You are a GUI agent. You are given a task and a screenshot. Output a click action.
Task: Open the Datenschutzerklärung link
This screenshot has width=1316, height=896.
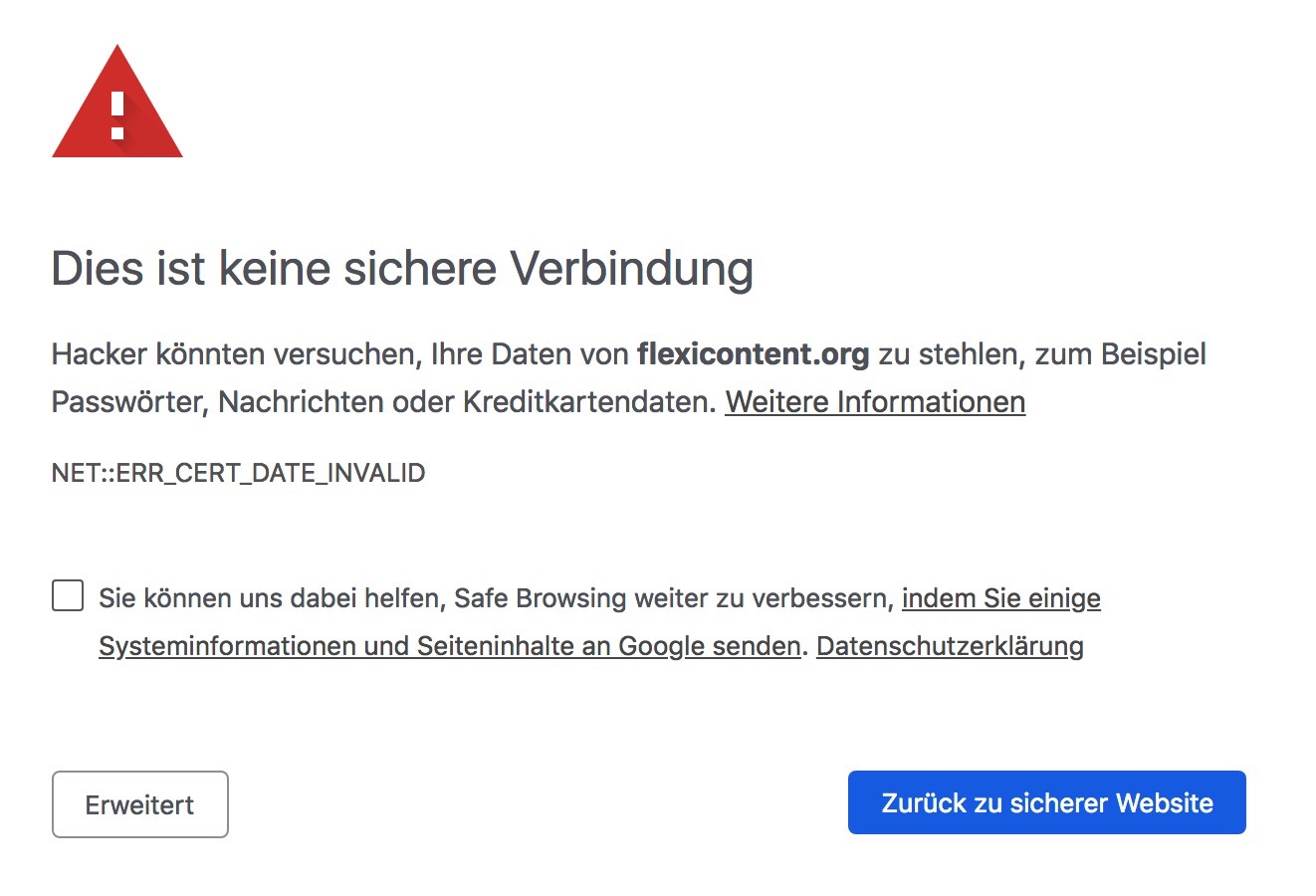coord(950,646)
